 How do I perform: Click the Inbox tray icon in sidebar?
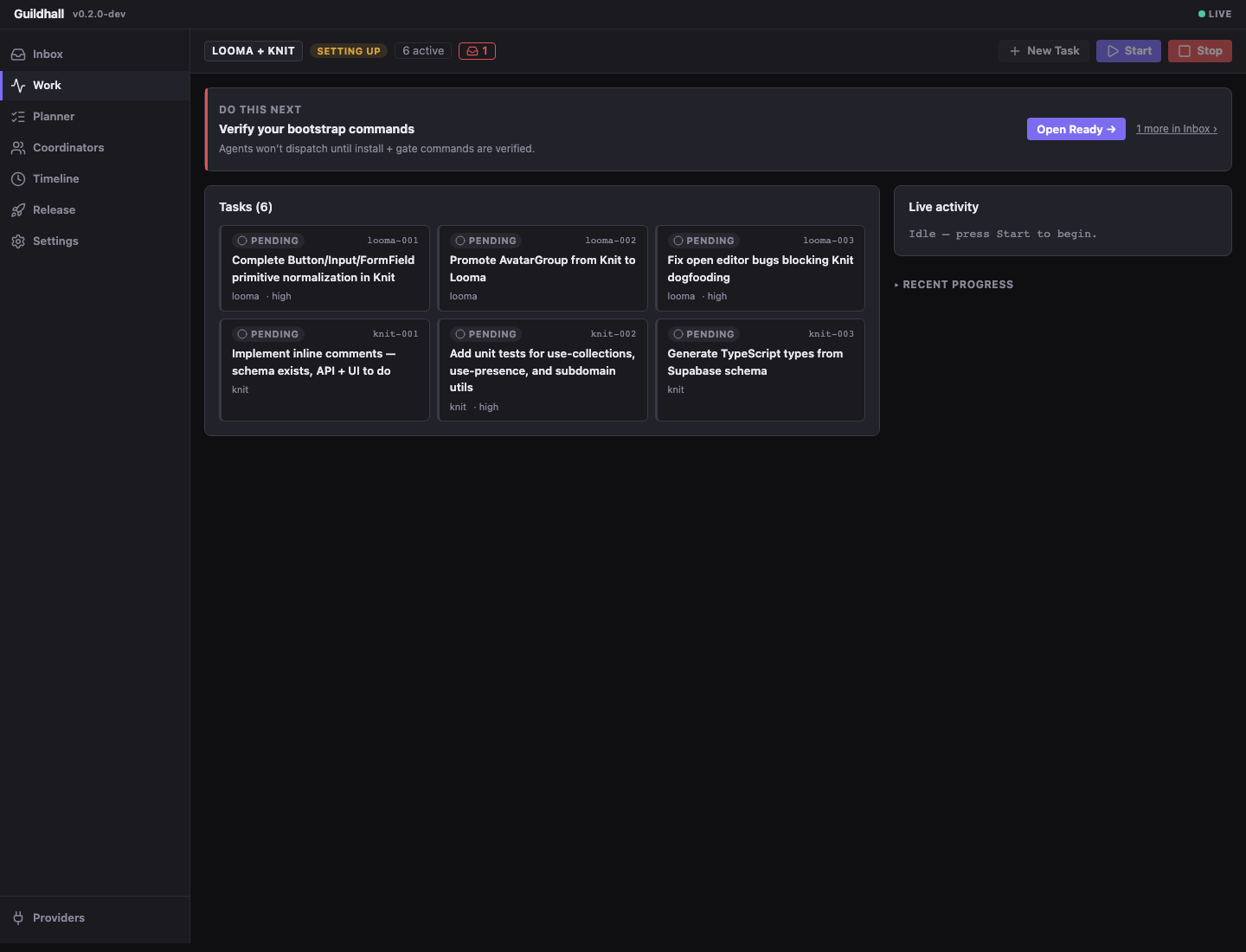pos(18,55)
